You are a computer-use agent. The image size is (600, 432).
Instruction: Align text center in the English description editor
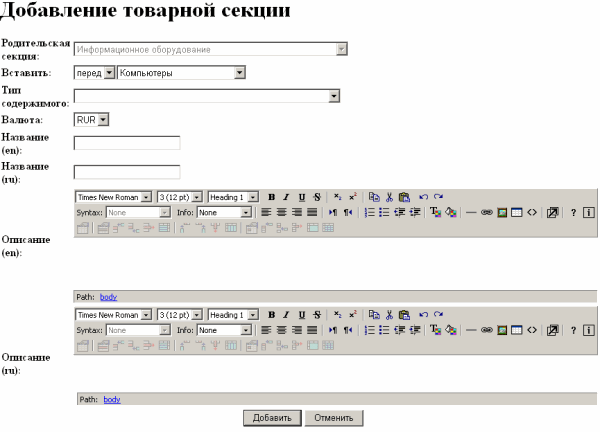click(282, 213)
